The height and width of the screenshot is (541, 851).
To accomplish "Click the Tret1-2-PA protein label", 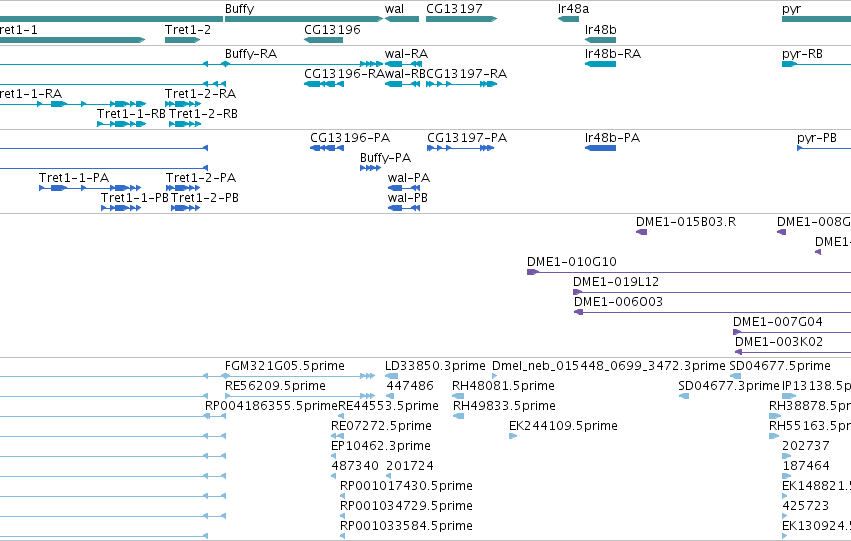I will [201, 178].
